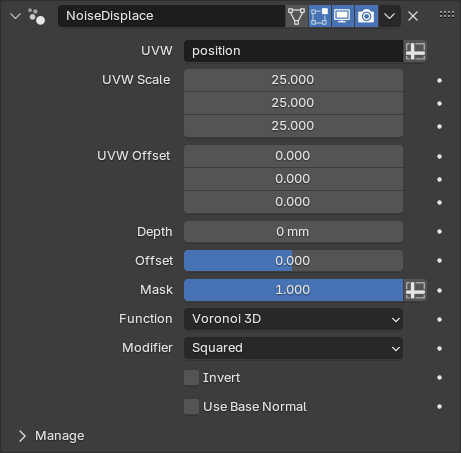Animate the Invert property keyframe dot
461x453 pixels.
click(439, 377)
